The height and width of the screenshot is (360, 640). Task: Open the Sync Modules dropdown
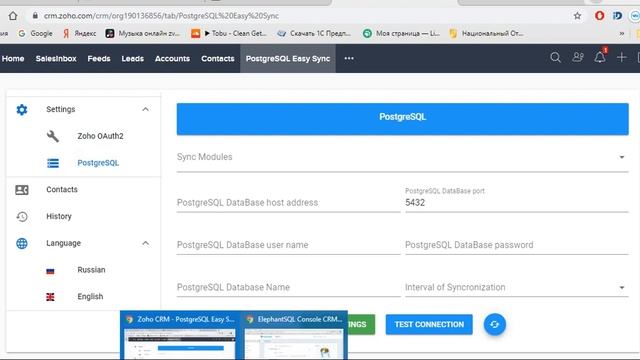[402, 157]
